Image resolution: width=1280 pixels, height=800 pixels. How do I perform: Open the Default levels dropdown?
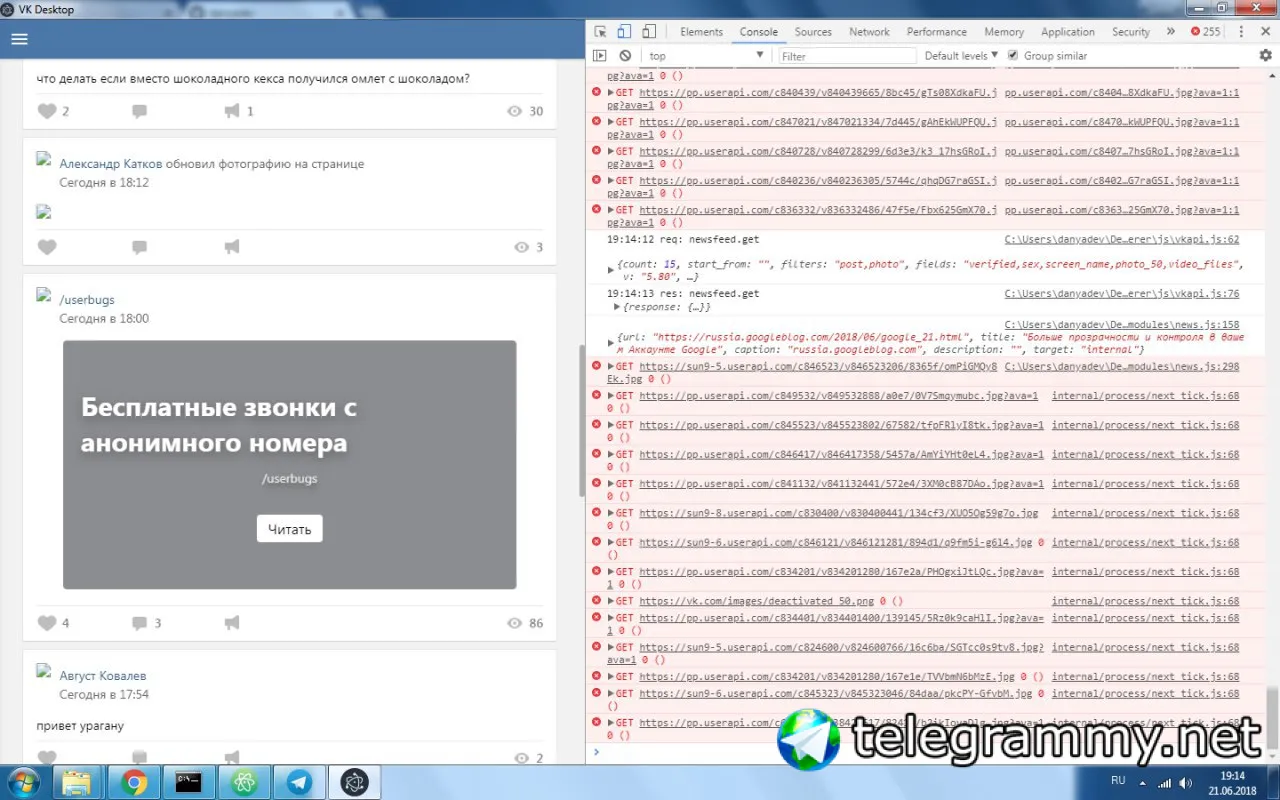(x=961, y=56)
